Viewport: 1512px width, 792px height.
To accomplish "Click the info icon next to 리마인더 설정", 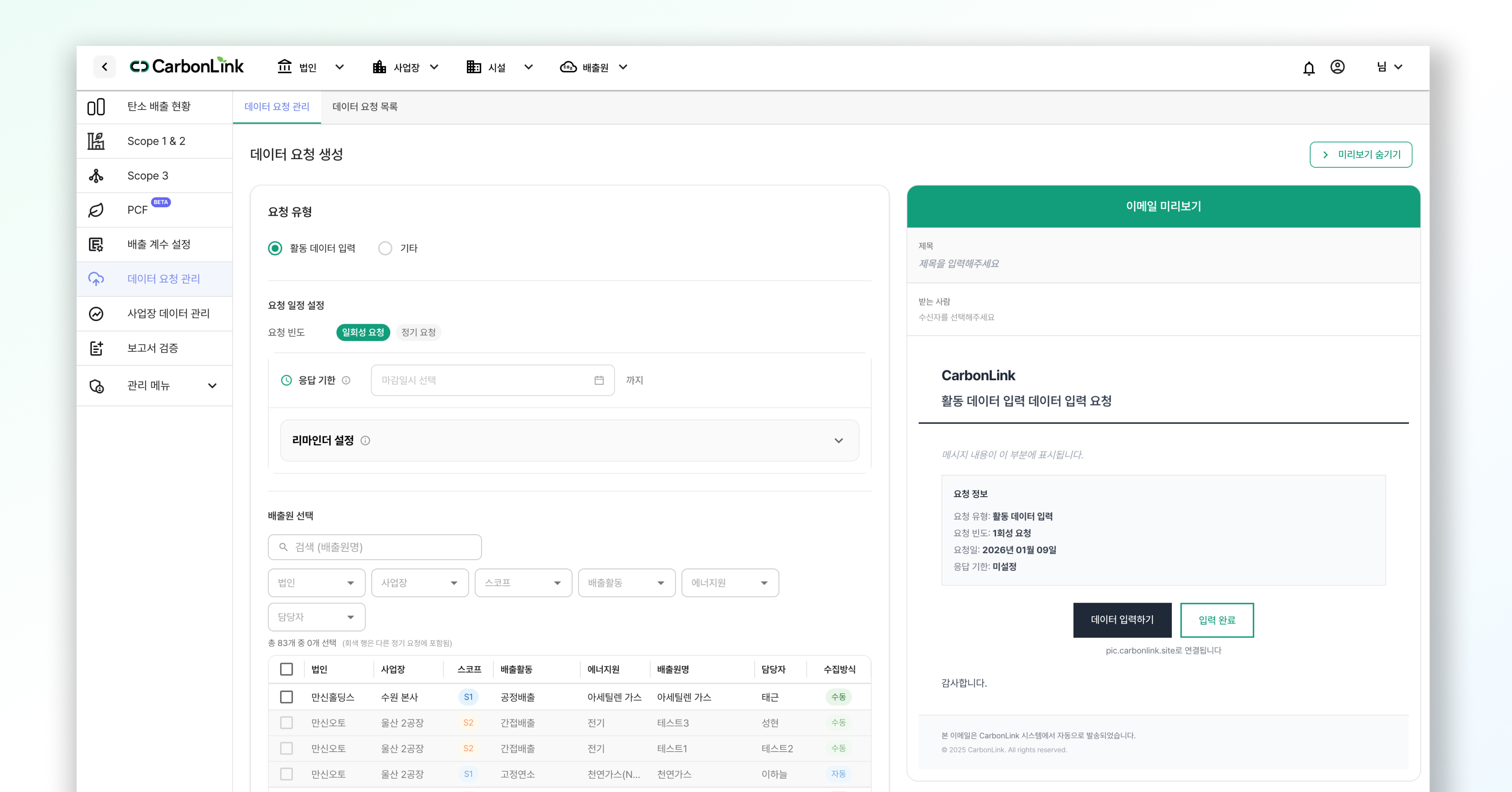I will (x=365, y=441).
